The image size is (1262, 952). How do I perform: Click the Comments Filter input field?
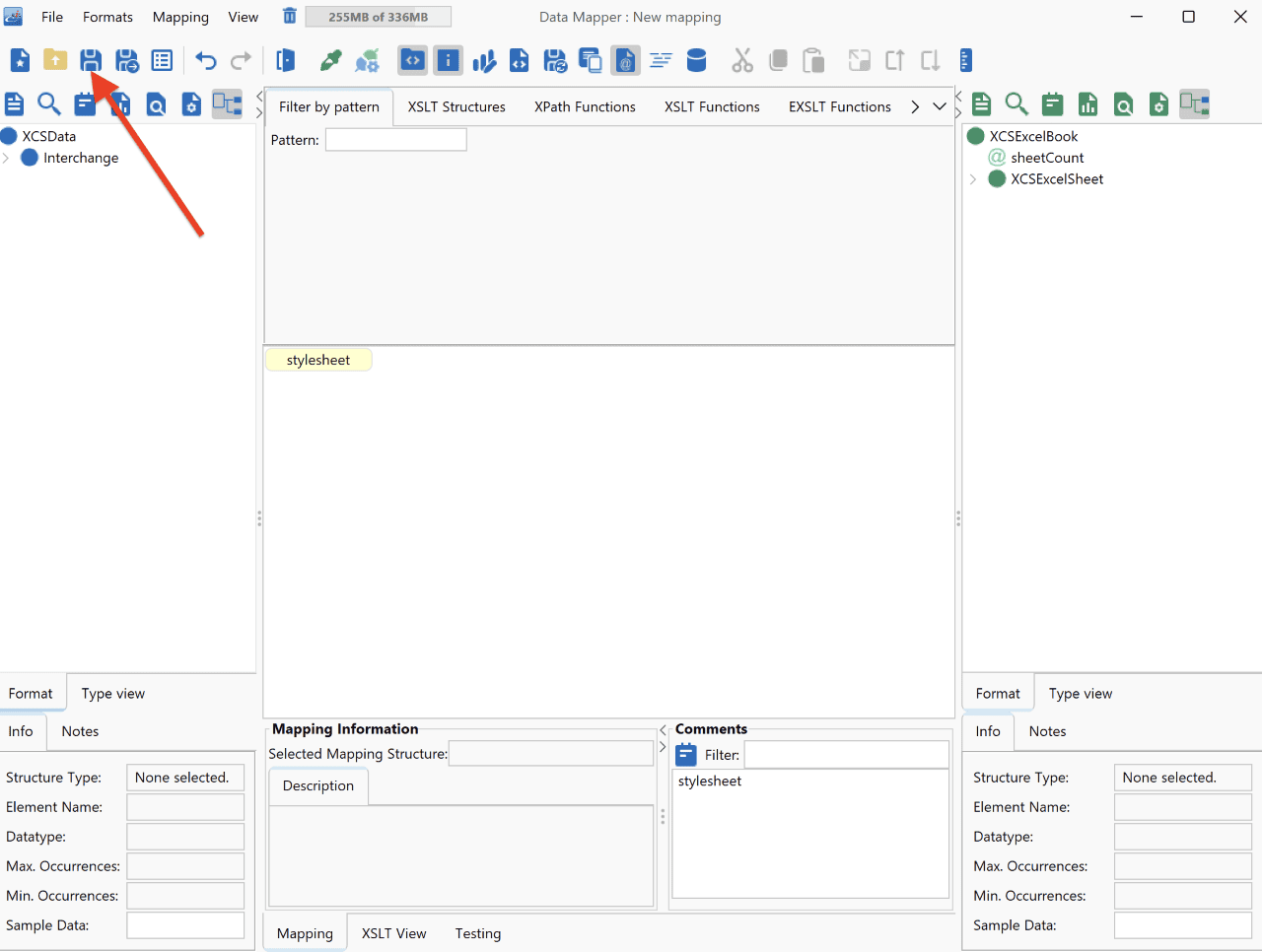(846, 755)
